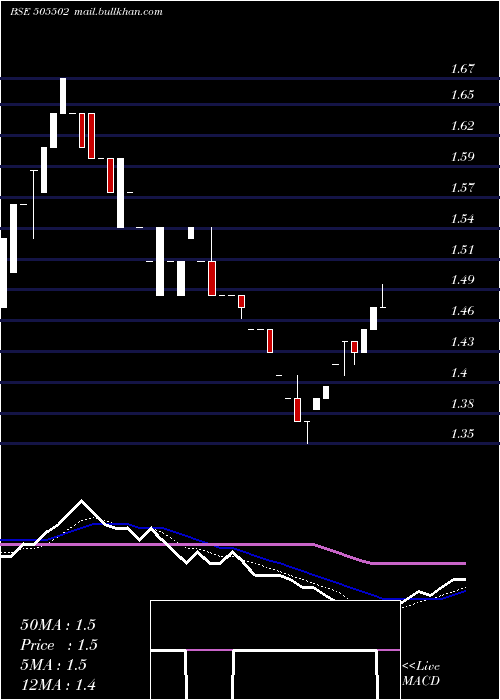The height and width of the screenshot is (700, 500).
Task: Click the 50MA : 1.5 legend value
Action: coord(58,625)
